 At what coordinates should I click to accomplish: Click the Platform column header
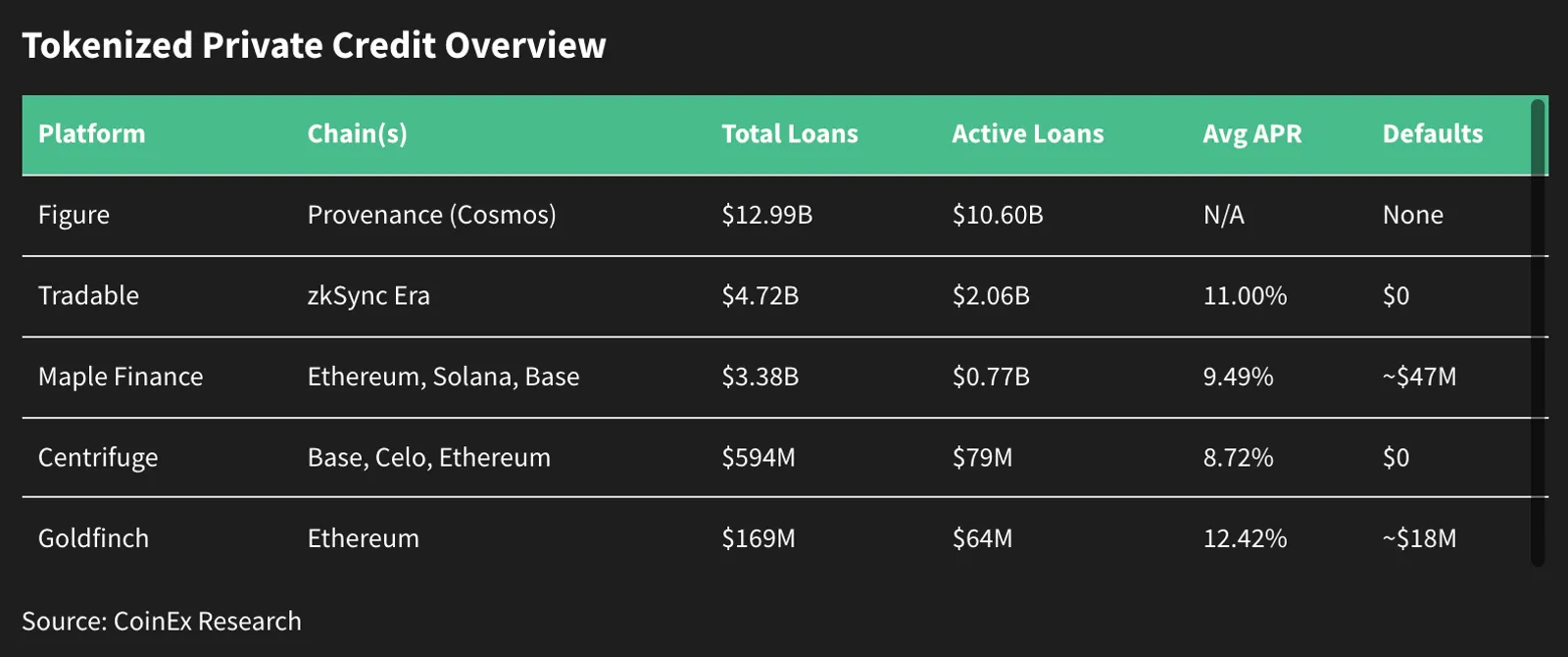pos(91,134)
